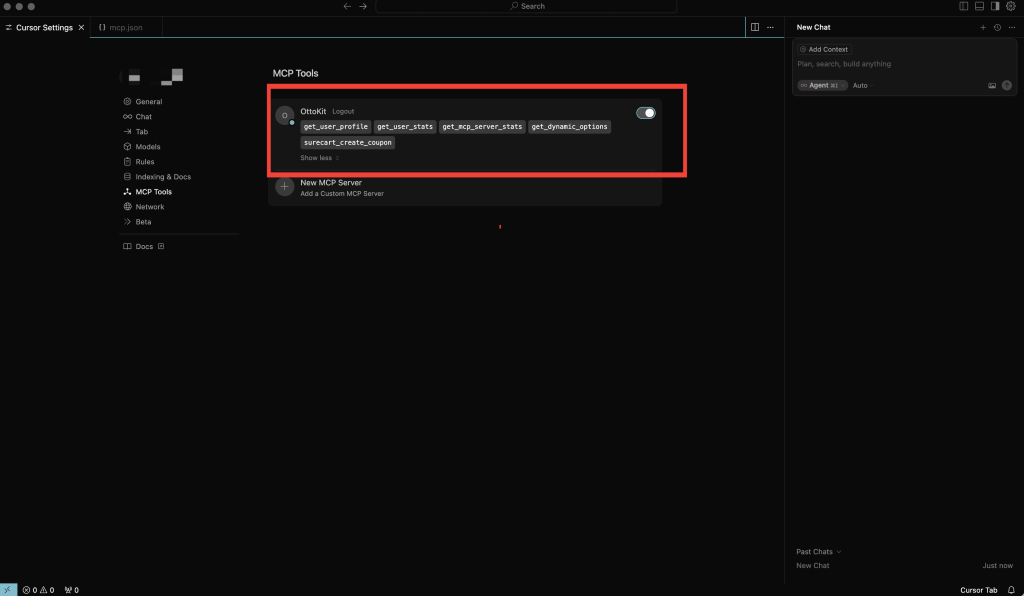Go to Indexing & Docs settings
The height and width of the screenshot is (596, 1024).
162,177
